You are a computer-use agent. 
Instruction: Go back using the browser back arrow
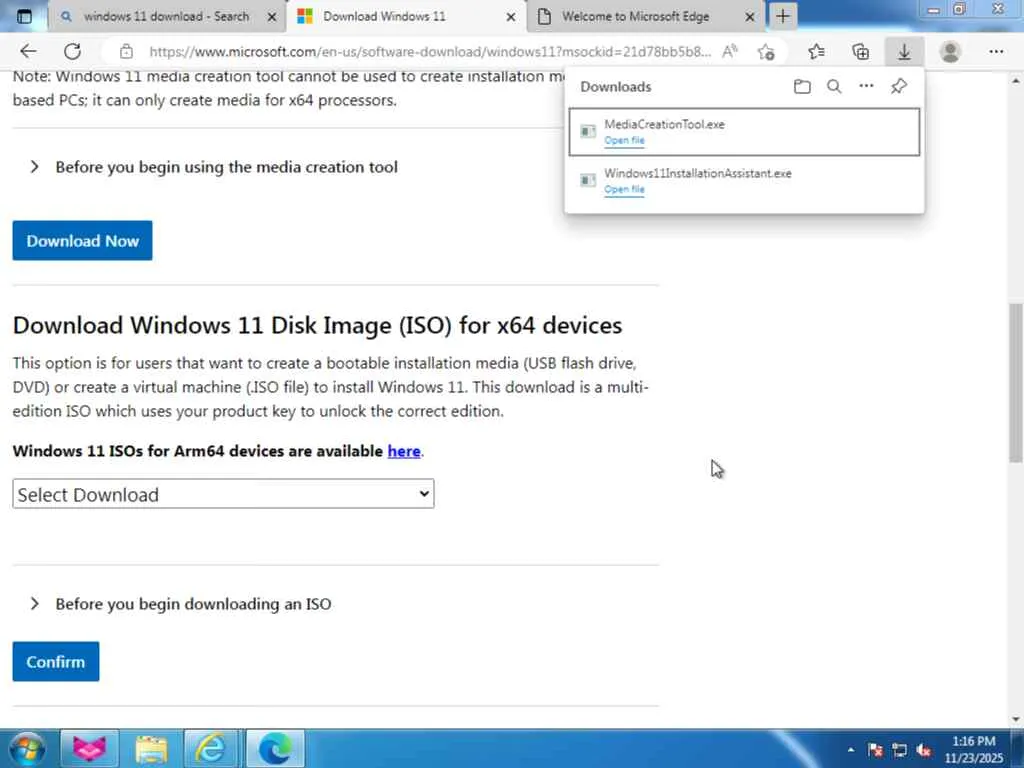coord(28,52)
